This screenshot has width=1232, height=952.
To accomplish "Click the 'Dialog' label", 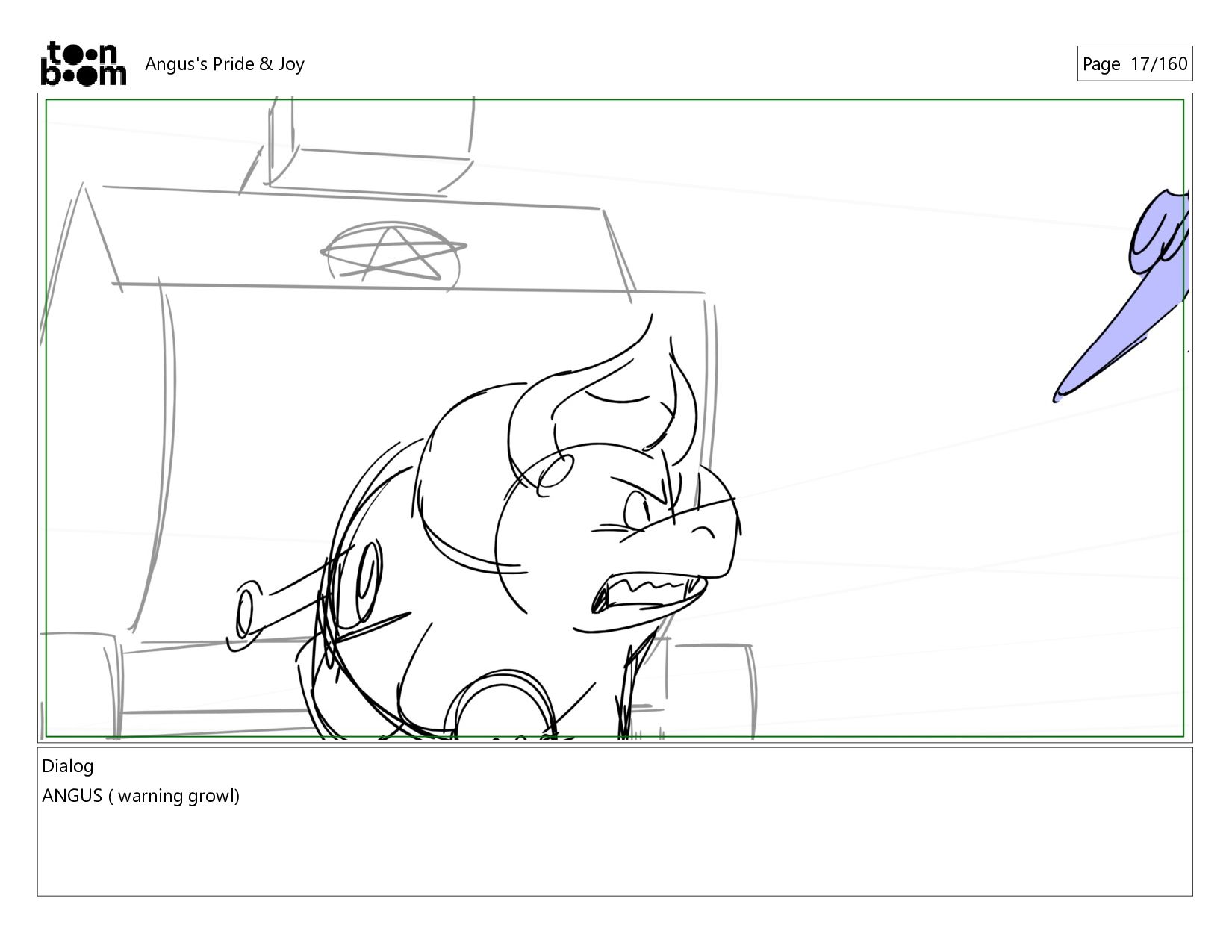I will (68, 766).
